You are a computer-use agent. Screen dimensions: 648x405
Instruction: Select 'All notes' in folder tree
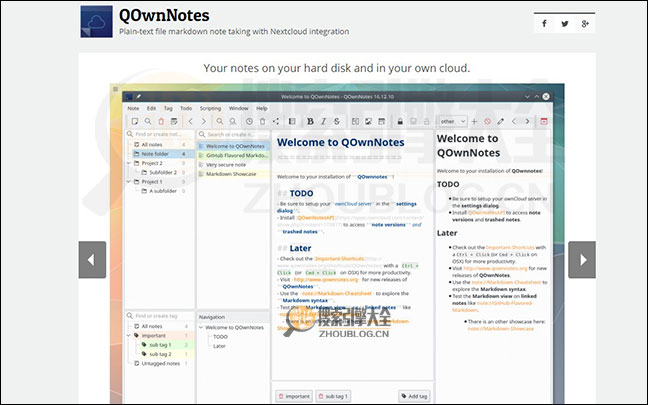point(152,145)
